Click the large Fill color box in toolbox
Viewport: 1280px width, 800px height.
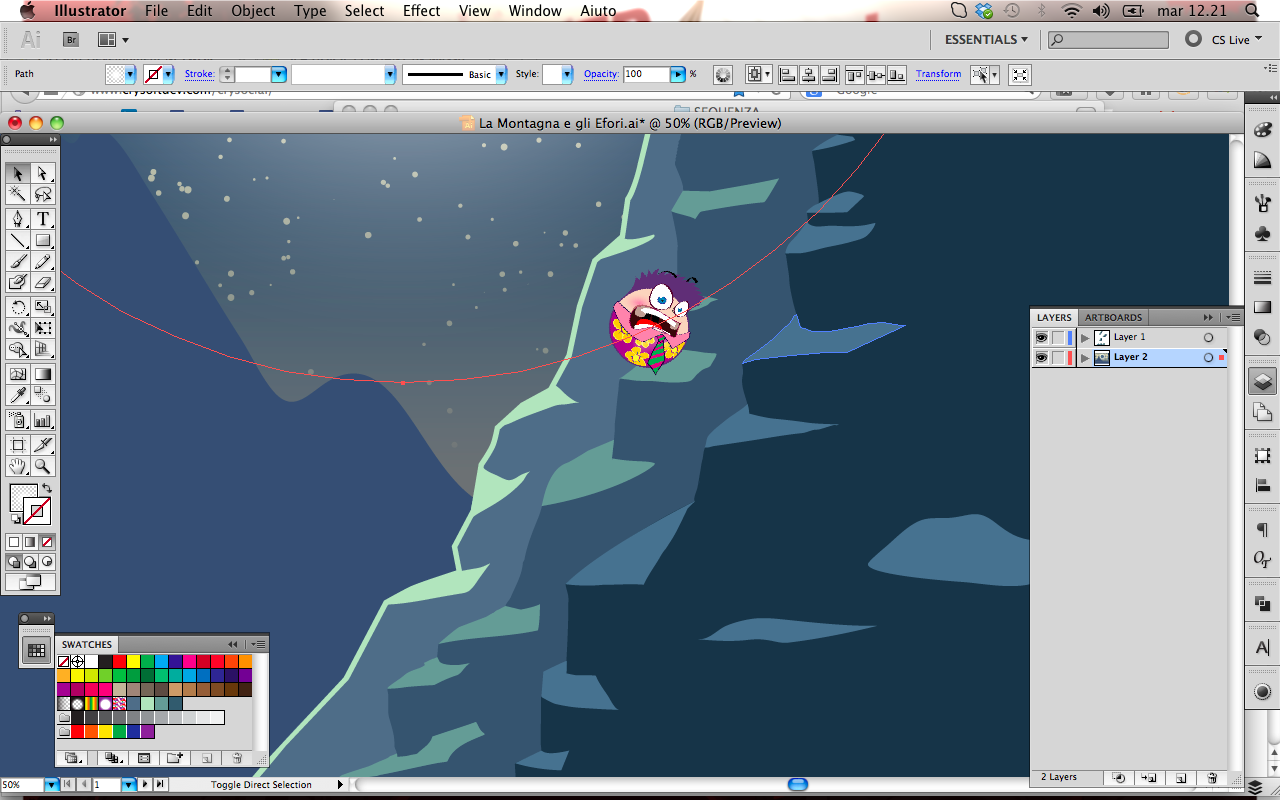tap(23, 498)
